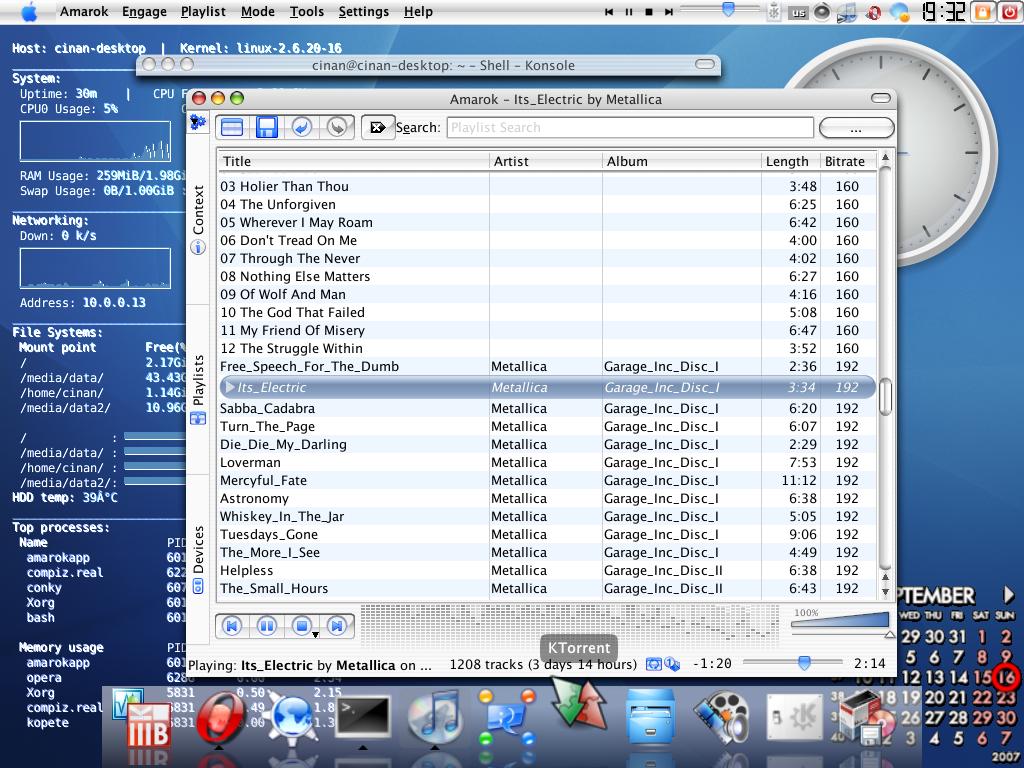Launch Opera from the dock
This screenshot has width=1024, height=768.
[x=221, y=718]
